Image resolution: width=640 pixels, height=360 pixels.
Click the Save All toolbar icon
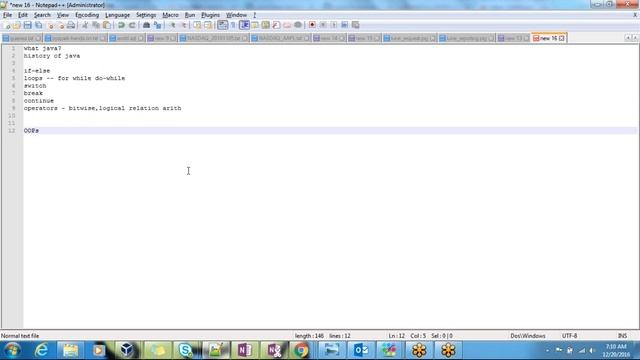click(38, 25)
